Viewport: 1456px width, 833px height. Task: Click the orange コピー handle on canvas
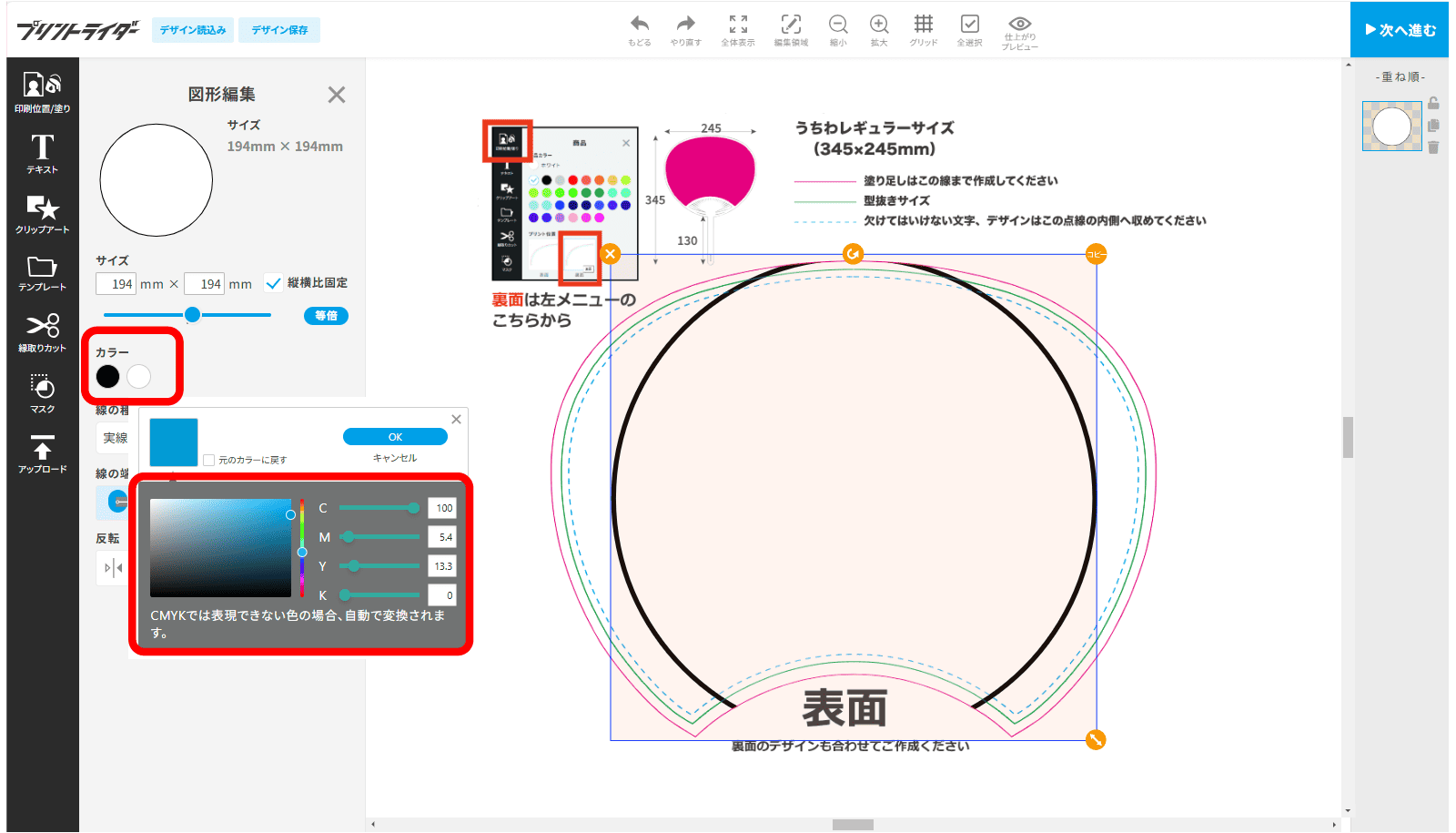pyautogui.click(x=1096, y=254)
